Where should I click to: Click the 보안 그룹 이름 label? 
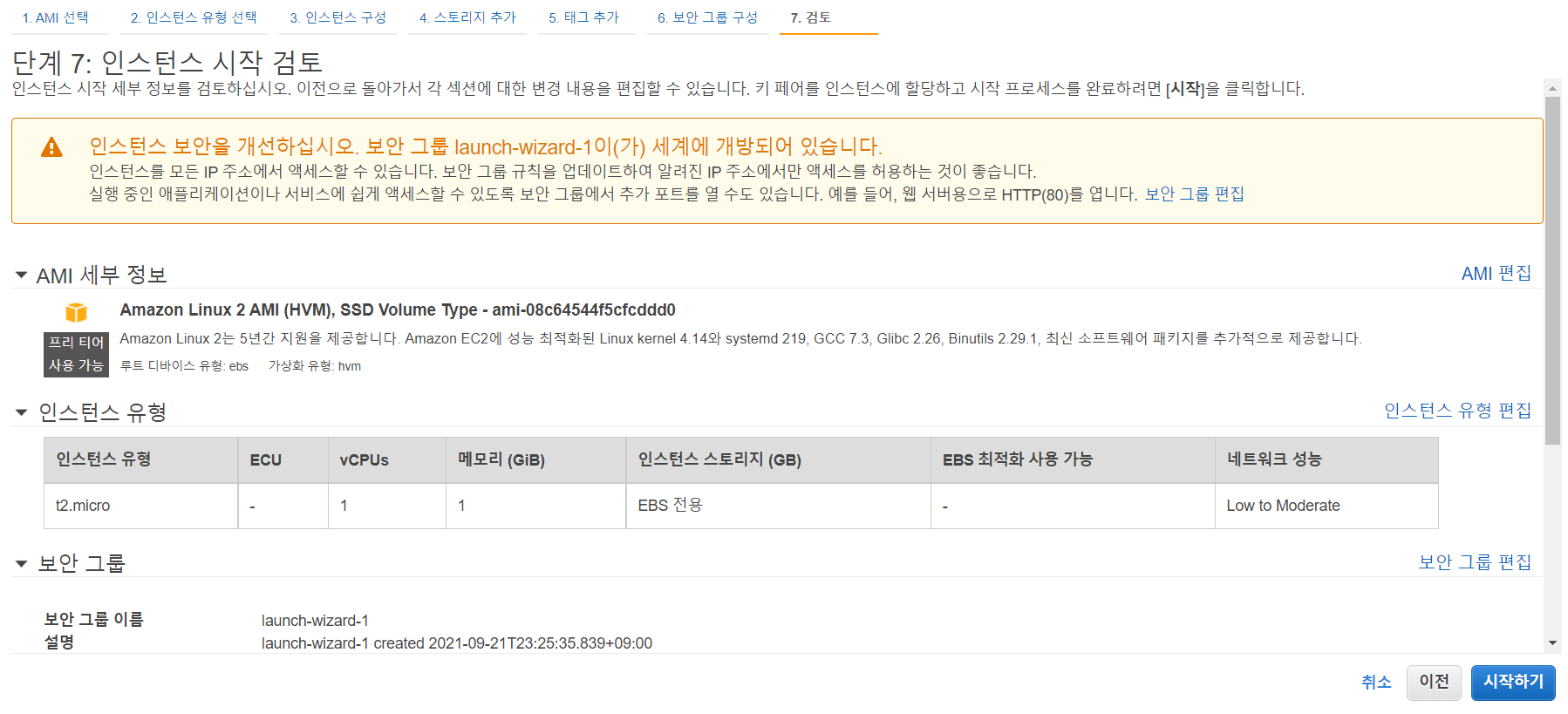93,620
